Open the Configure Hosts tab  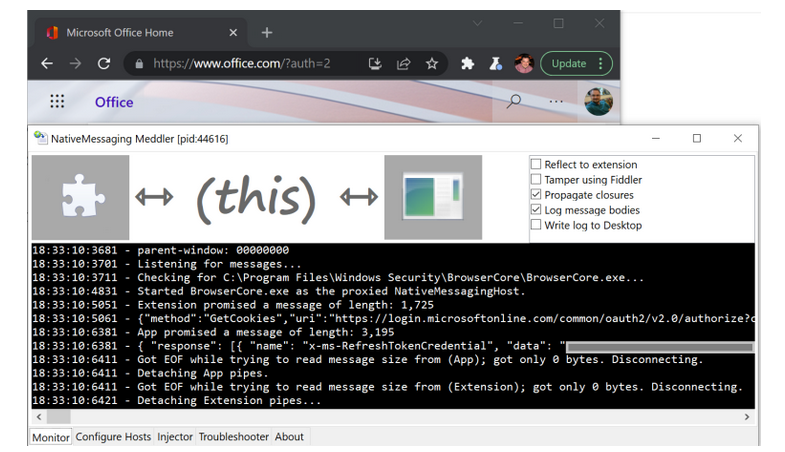click(x=113, y=436)
